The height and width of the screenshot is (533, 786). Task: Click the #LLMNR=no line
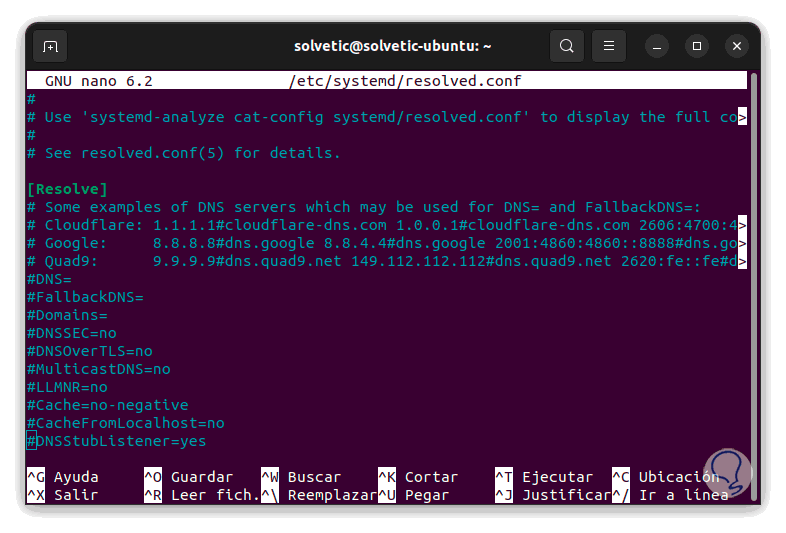point(67,387)
